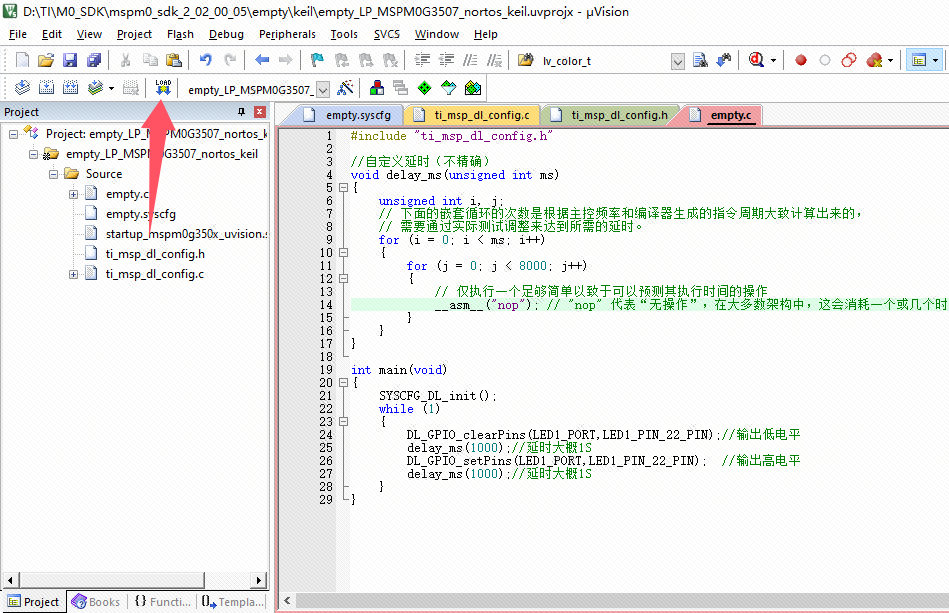Click the Paste icon
Image resolution: width=949 pixels, height=613 pixels.
[174, 60]
